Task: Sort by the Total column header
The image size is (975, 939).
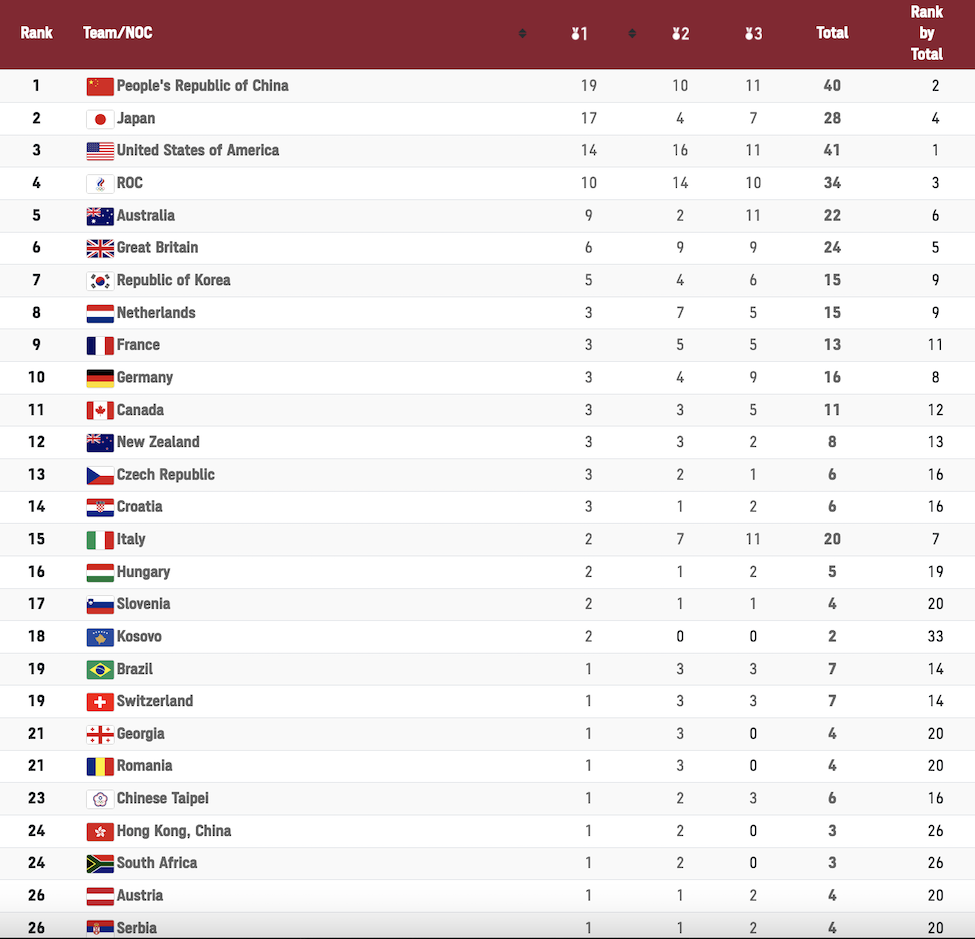Action: coord(832,33)
